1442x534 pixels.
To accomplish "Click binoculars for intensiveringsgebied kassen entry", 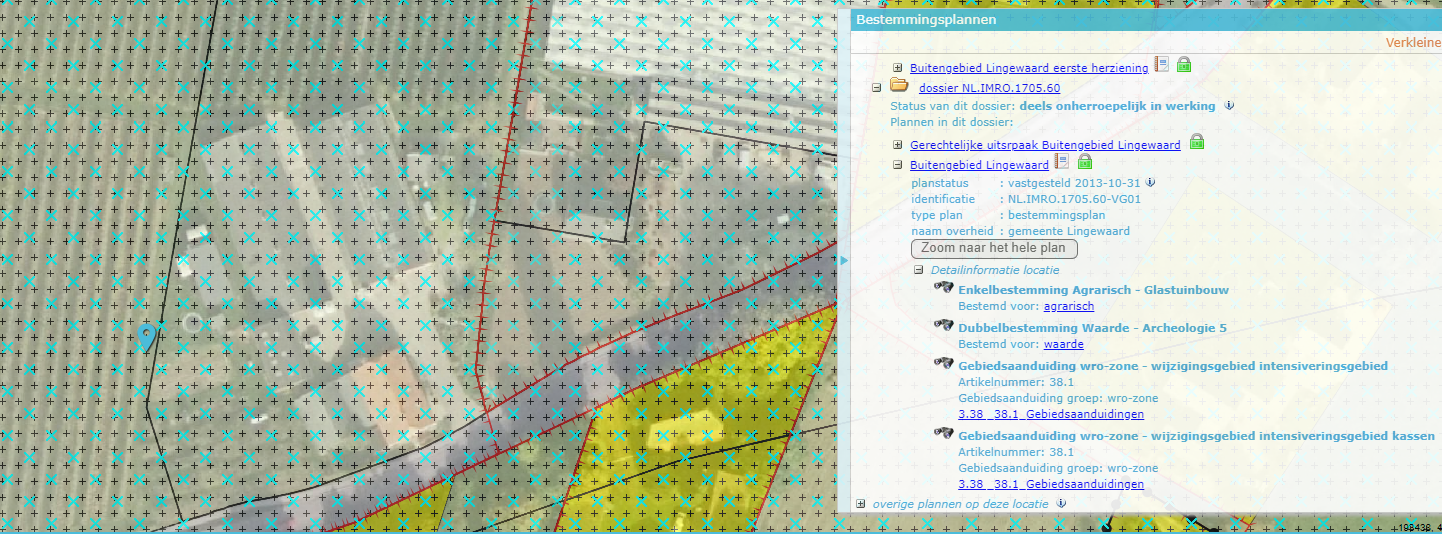I will pos(943,434).
